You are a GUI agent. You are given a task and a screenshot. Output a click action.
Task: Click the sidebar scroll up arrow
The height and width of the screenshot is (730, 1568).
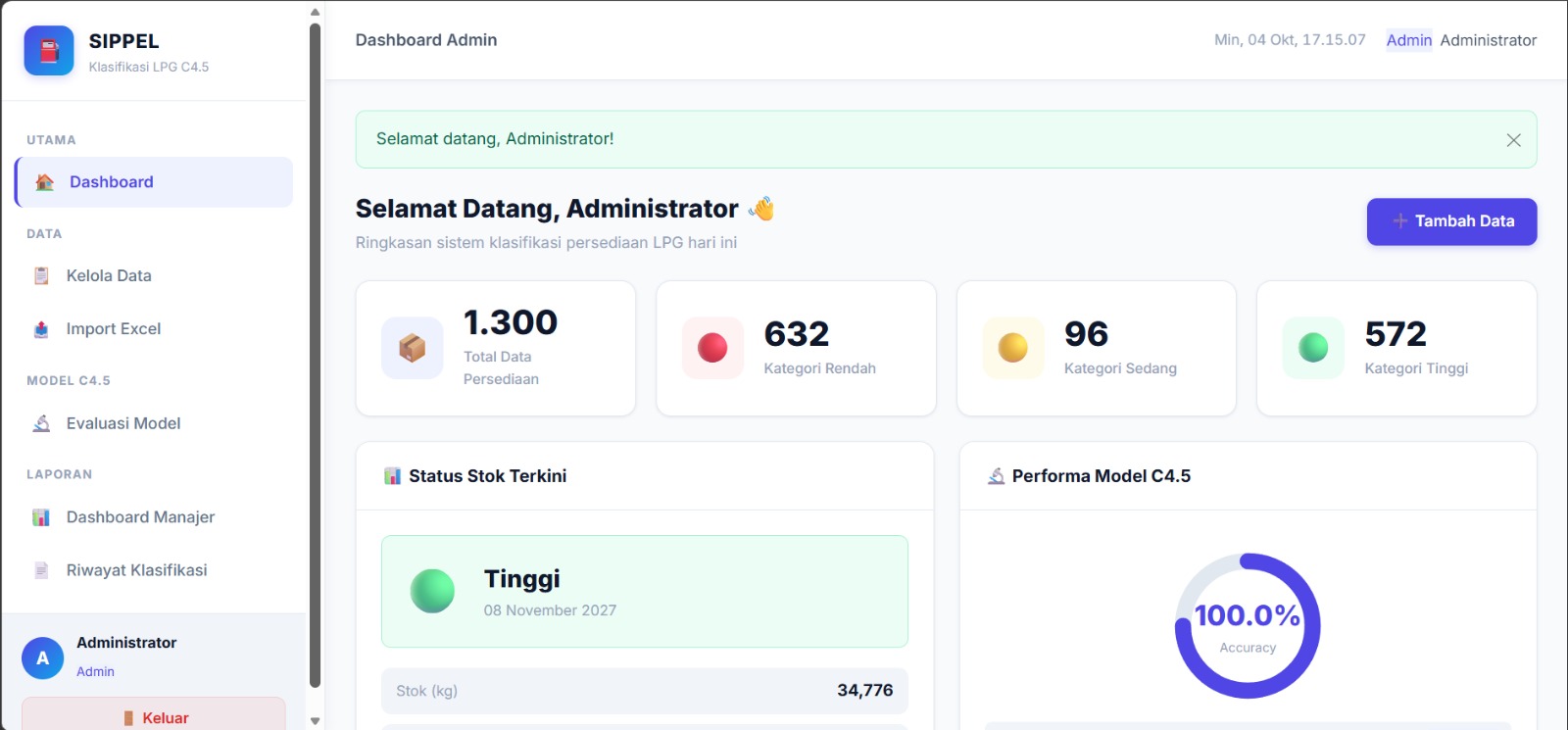tap(315, 12)
